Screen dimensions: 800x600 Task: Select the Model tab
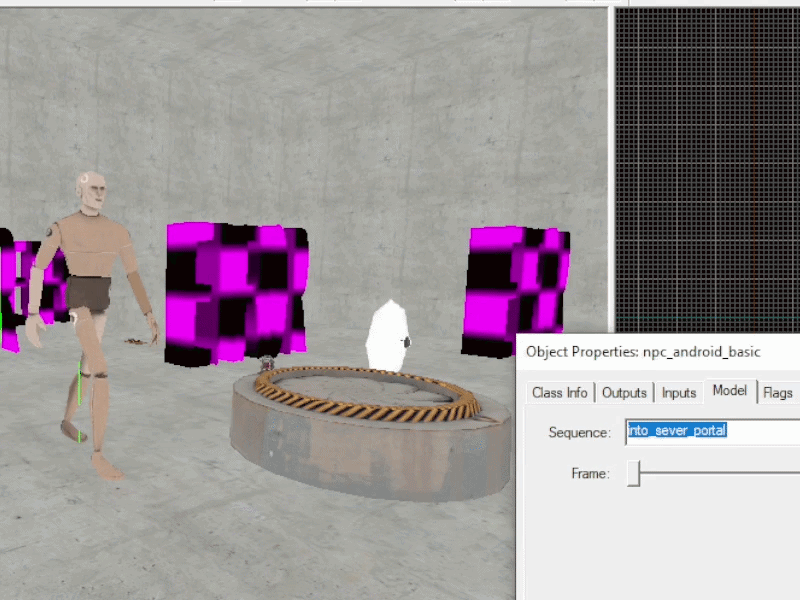point(730,391)
